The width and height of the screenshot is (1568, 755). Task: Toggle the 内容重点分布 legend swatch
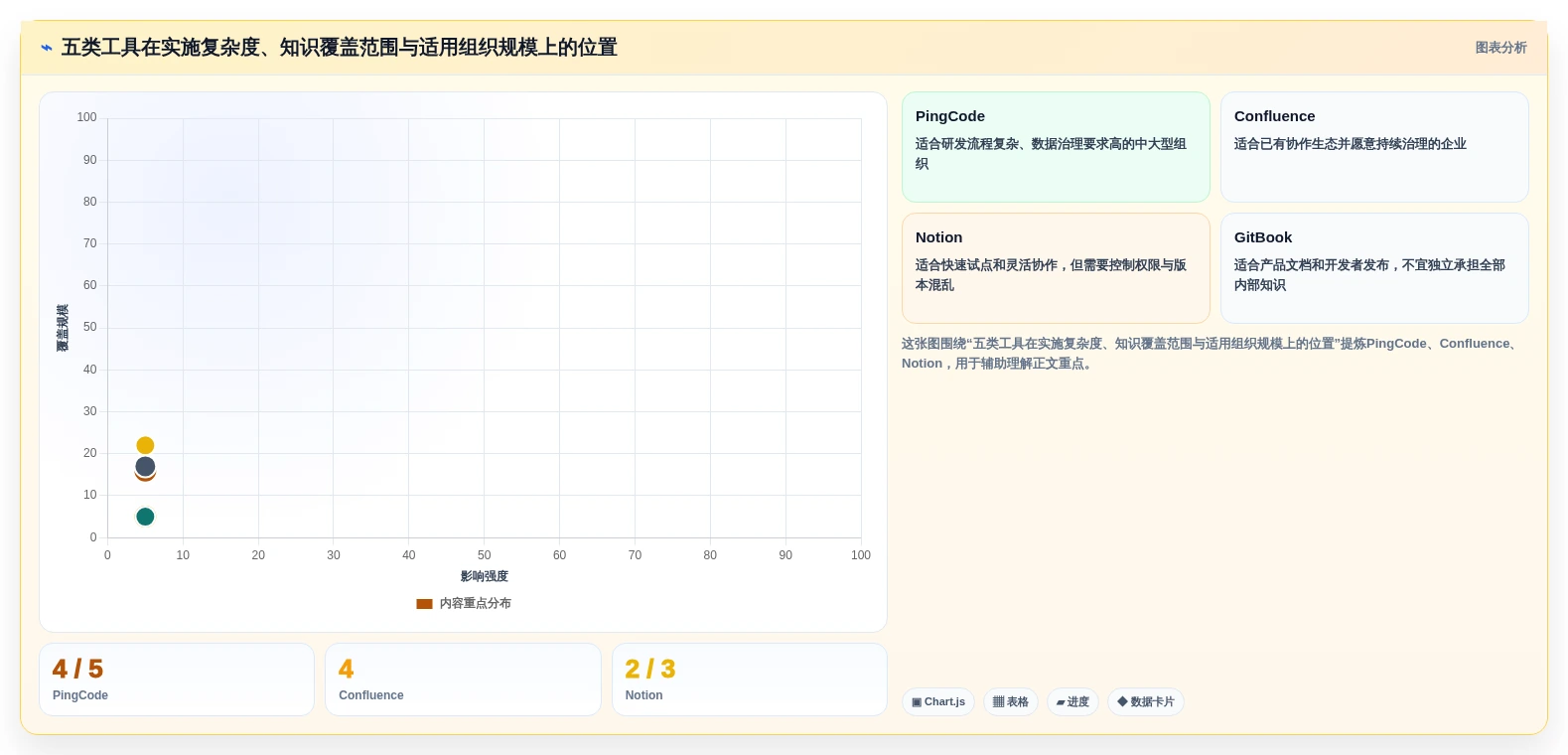tap(424, 604)
